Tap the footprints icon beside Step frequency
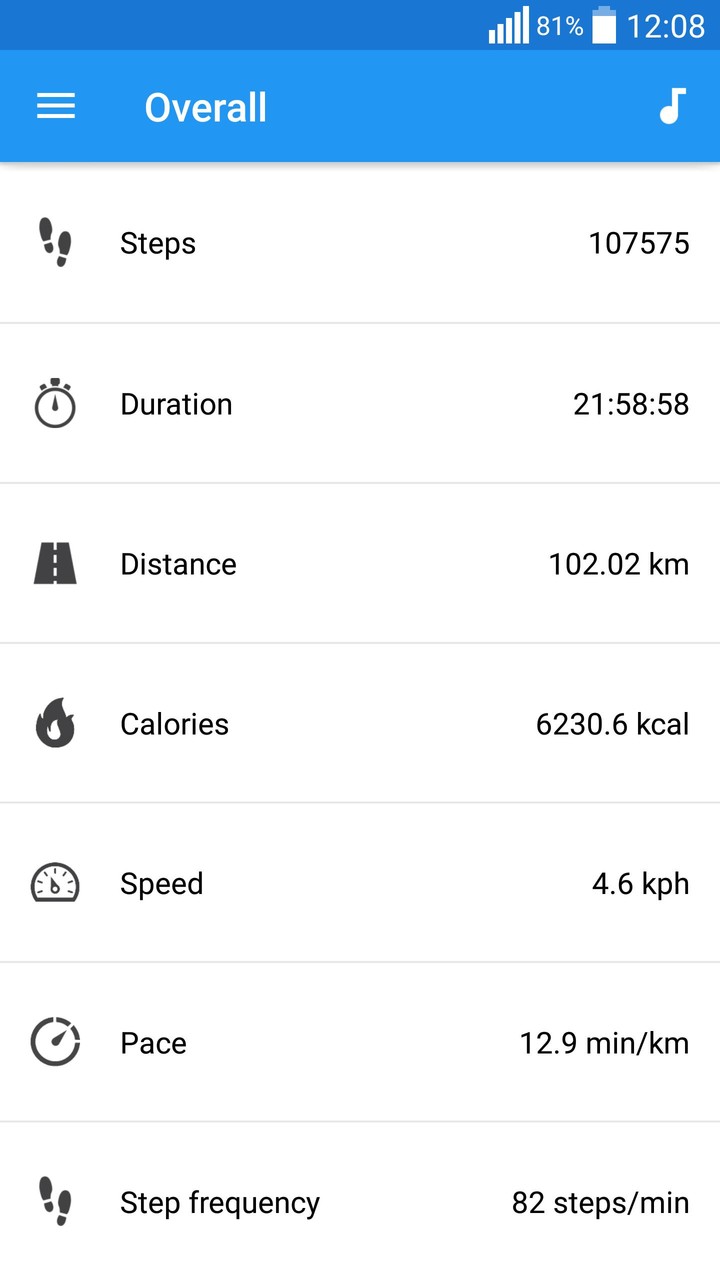 tap(55, 1202)
